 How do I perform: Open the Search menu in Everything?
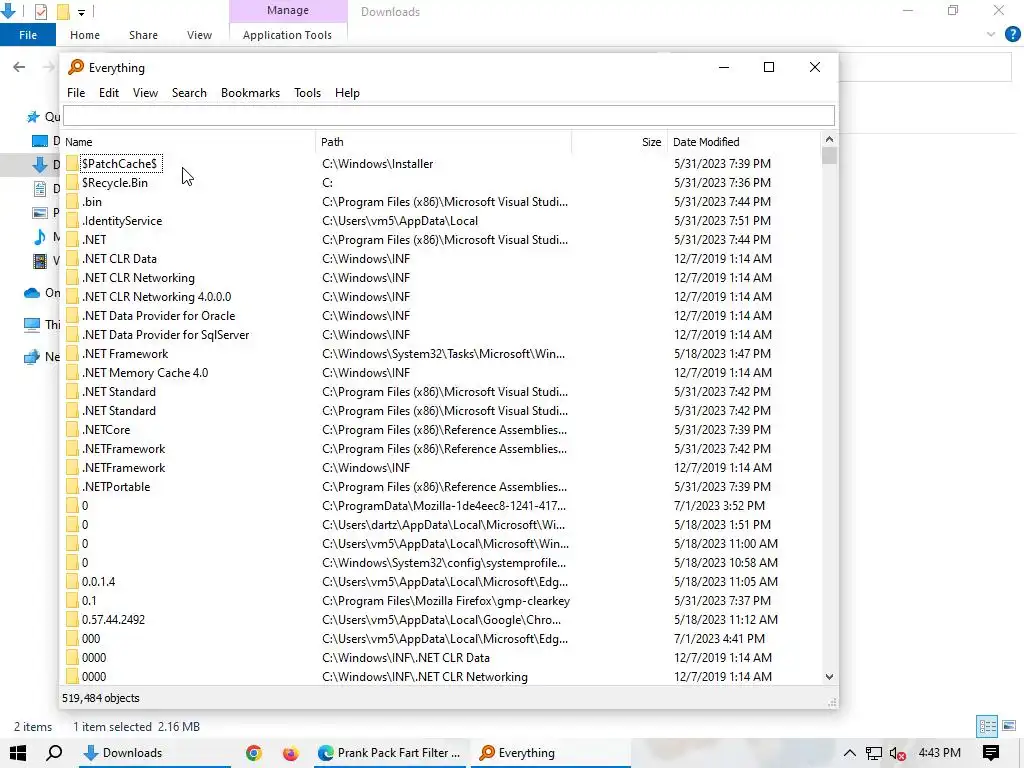pos(189,93)
